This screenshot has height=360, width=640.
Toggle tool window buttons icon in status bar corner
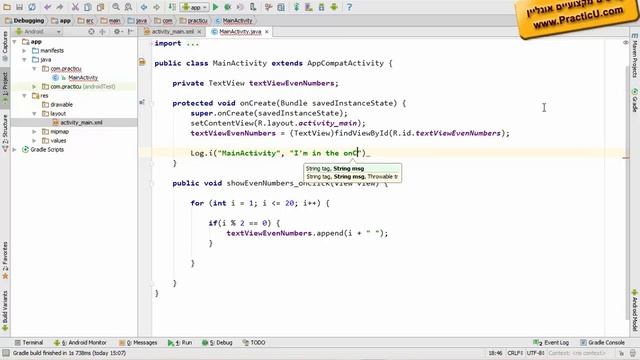click(x=6, y=353)
